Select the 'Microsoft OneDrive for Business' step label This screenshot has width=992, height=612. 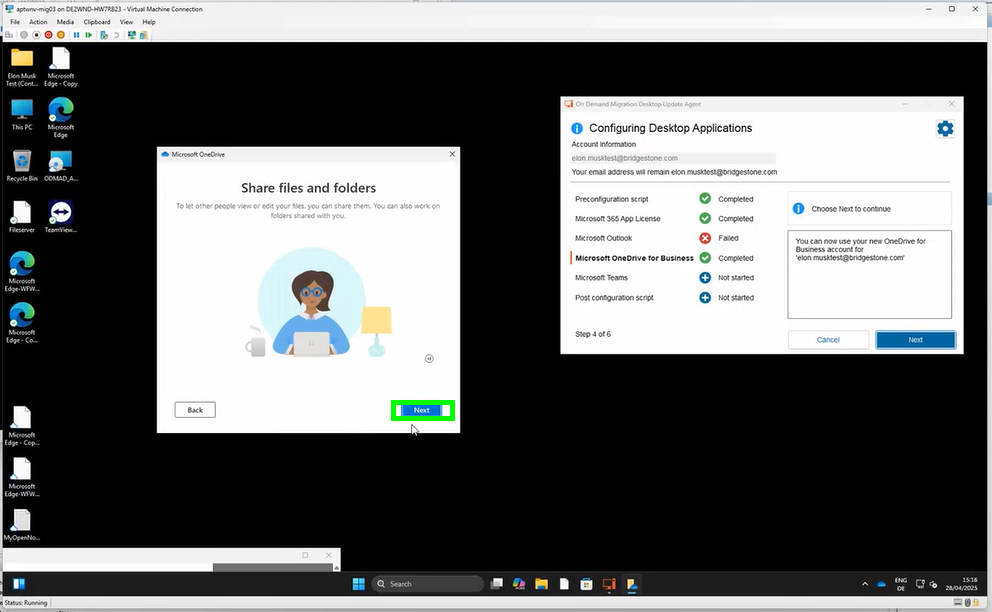coord(635,258)
